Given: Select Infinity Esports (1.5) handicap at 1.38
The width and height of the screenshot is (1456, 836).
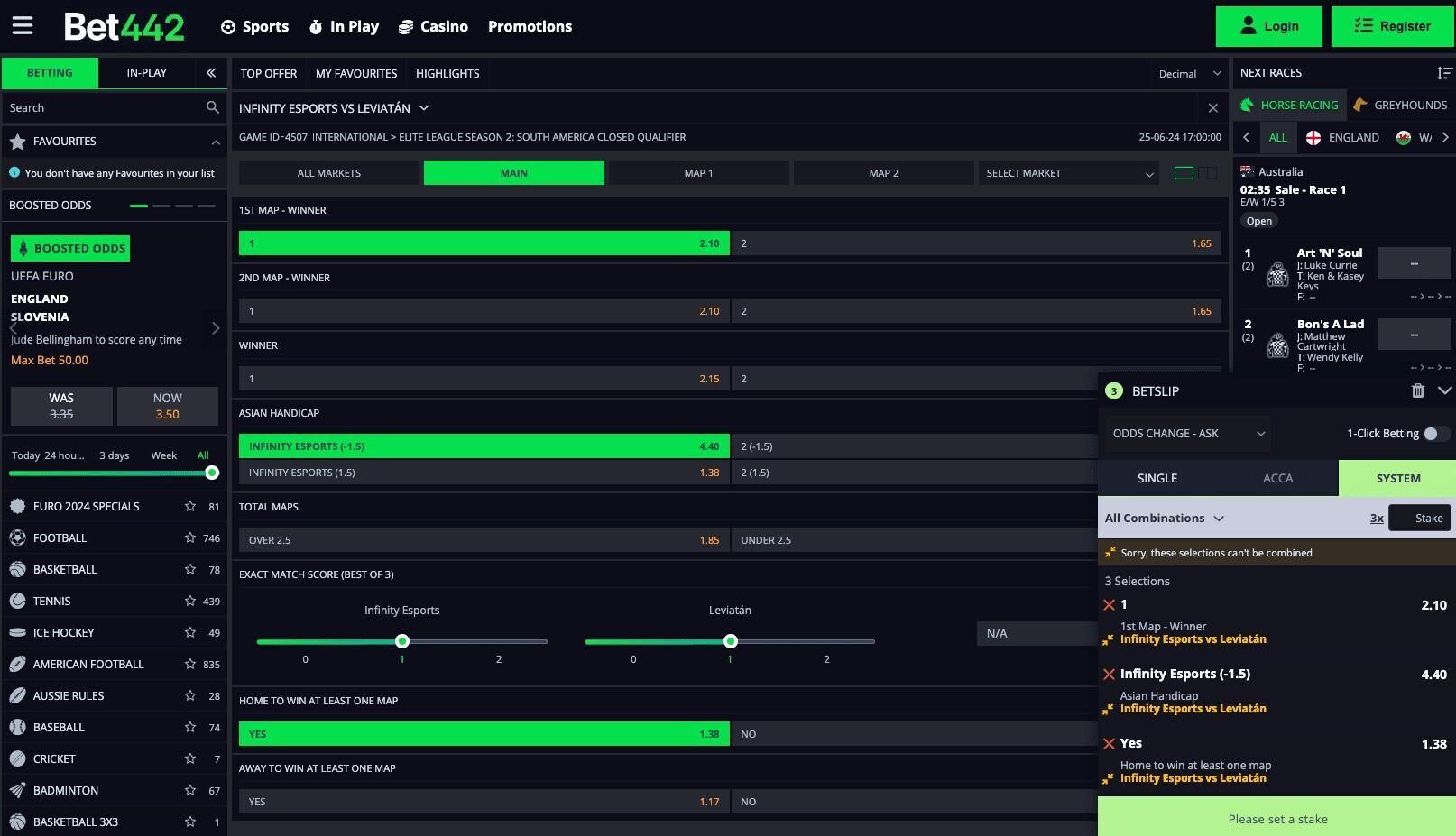Looking at the screenshot, I should [x=484, y=473].
